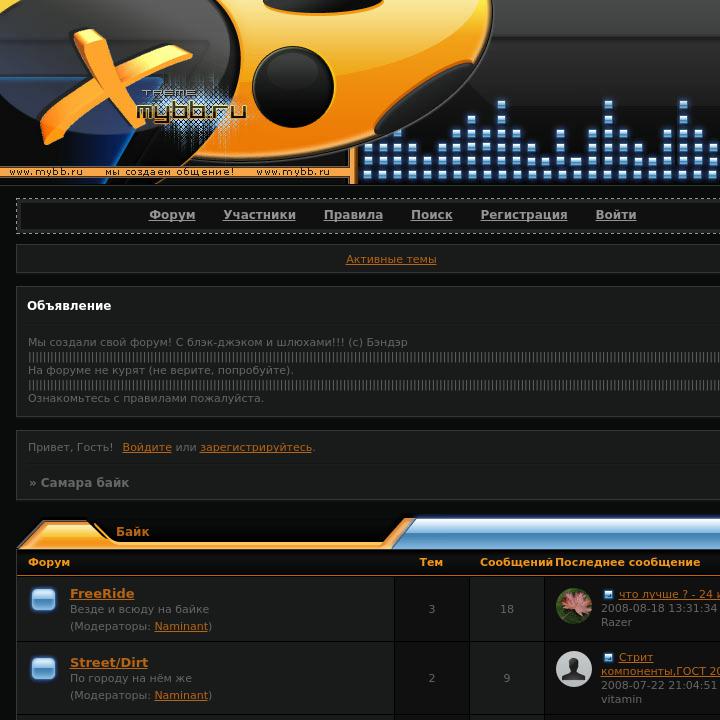Screen dimensions: 720x720
Task: Click 'На форуме не курят' announcement line
Action: point(161,370)
